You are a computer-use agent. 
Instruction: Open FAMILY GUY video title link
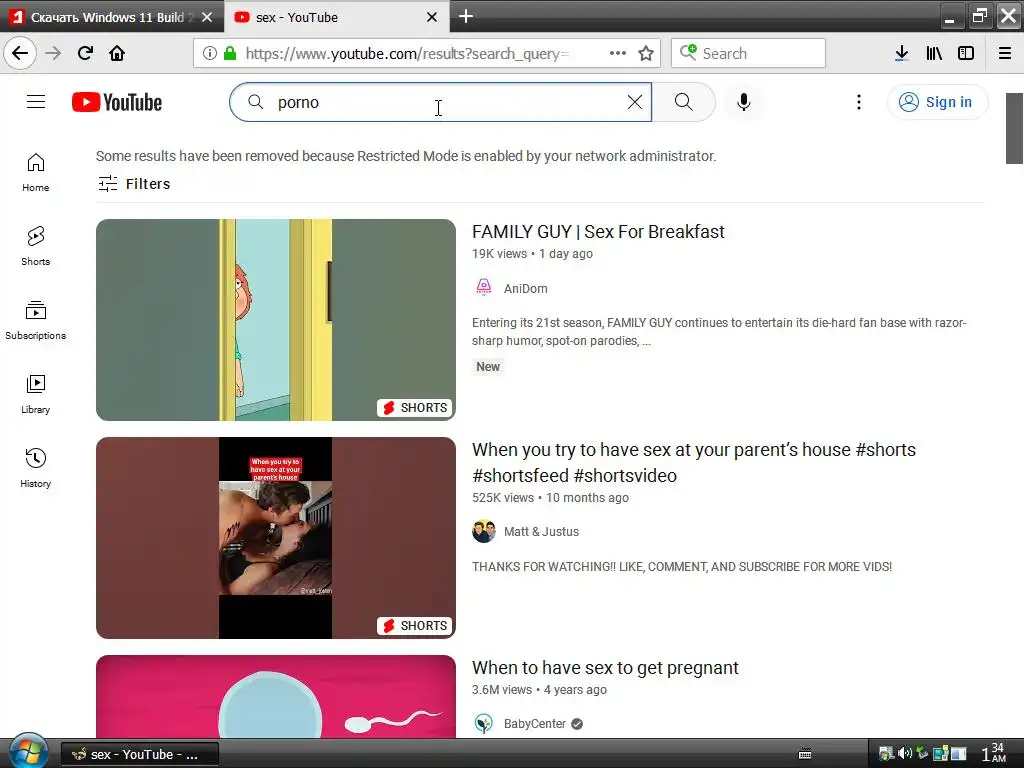tap(598, 232)
